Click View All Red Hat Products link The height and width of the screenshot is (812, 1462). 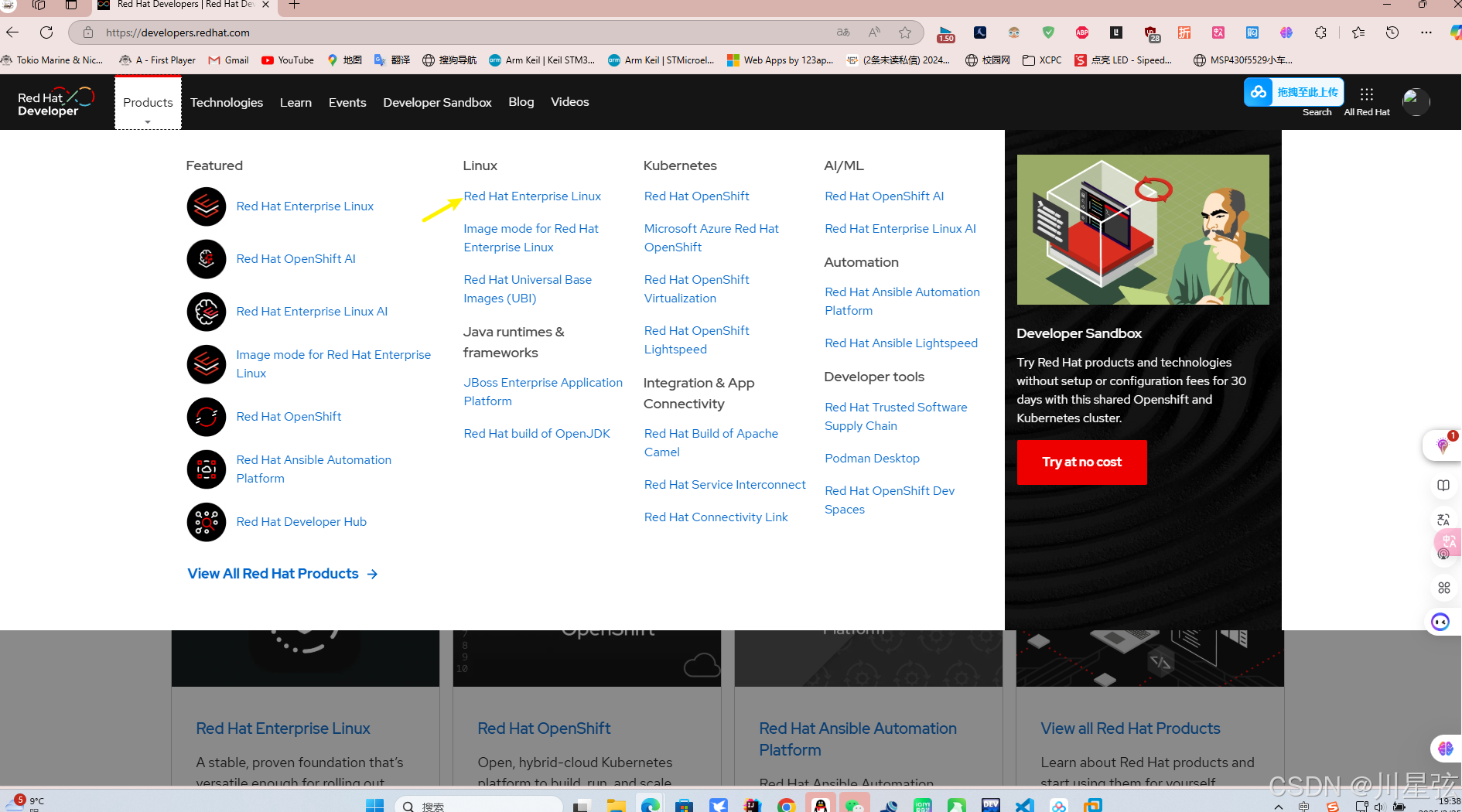tap(282, 574)
